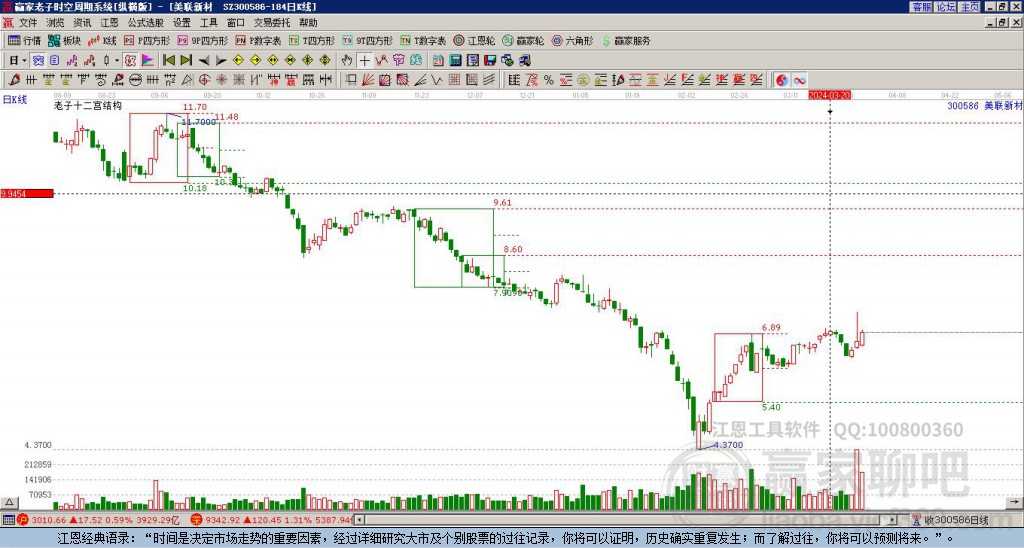Image resolution: width=1024 pixels, height=548 pixels.
Task: Open the 工具 menu
Action: (208, 23)
